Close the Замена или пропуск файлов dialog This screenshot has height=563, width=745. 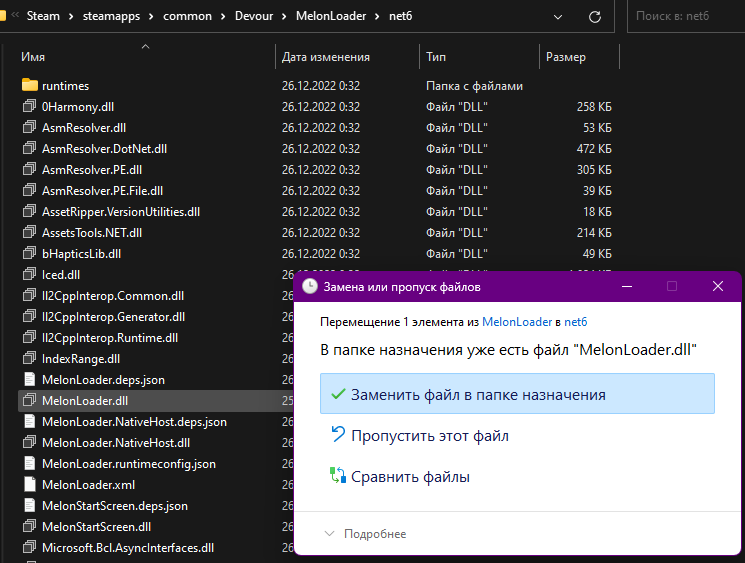[x=717, y=286]
